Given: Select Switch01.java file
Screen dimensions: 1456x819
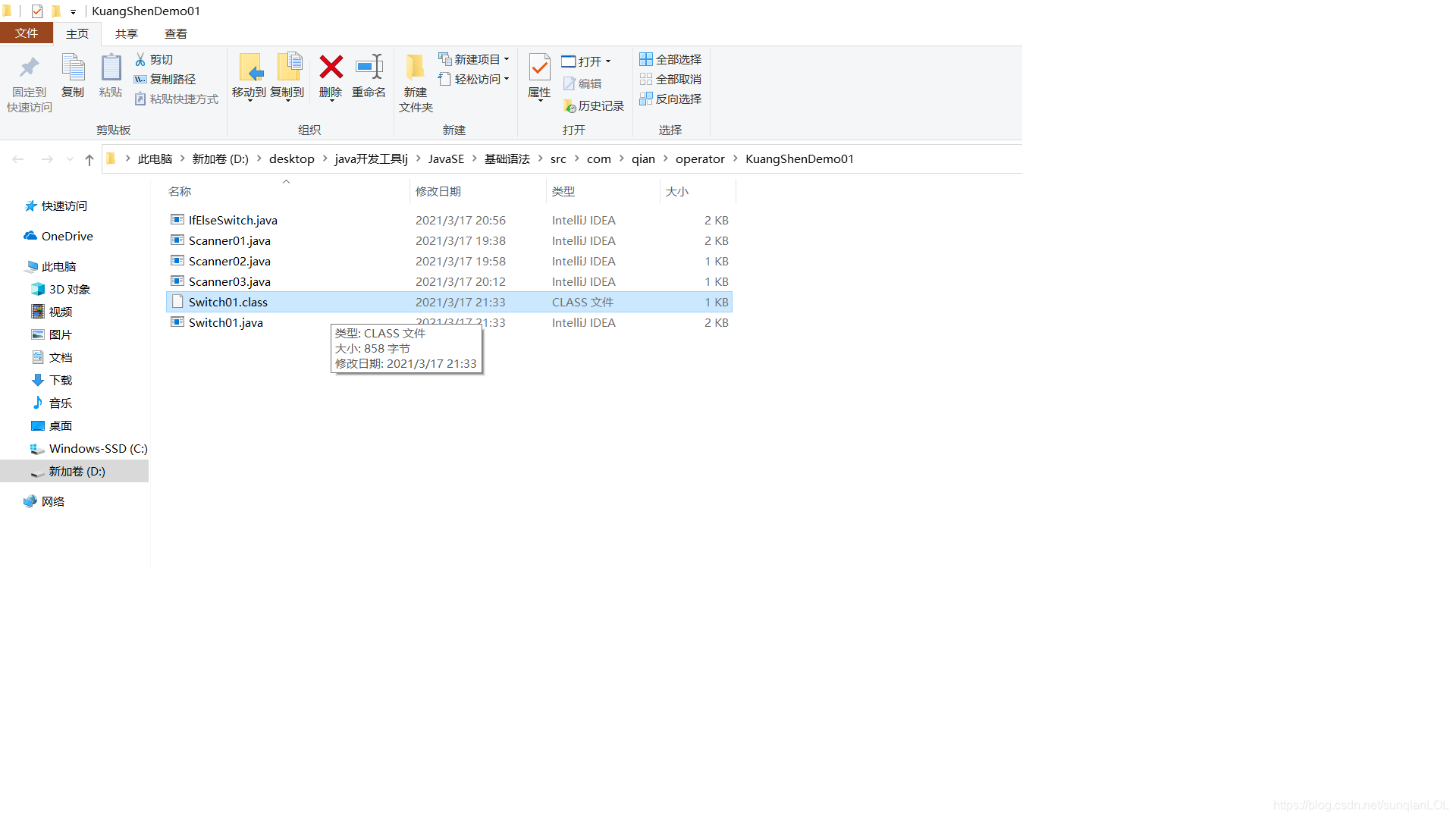Looking at the screenshot, I should click(x=449, y=322).
